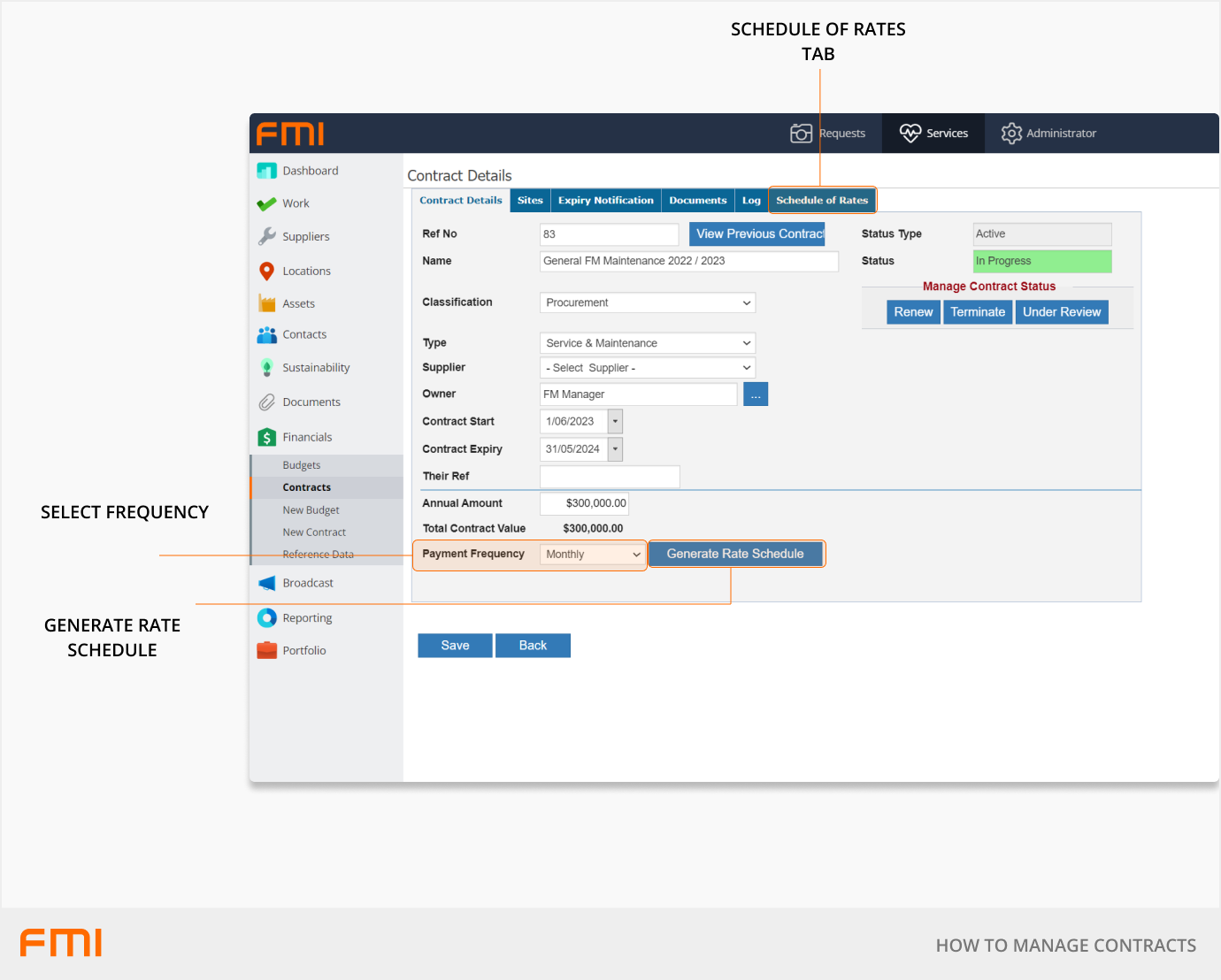Click the Contacts people icon
The height and width of the screenshot is (980, 1221).
[266, 334]
